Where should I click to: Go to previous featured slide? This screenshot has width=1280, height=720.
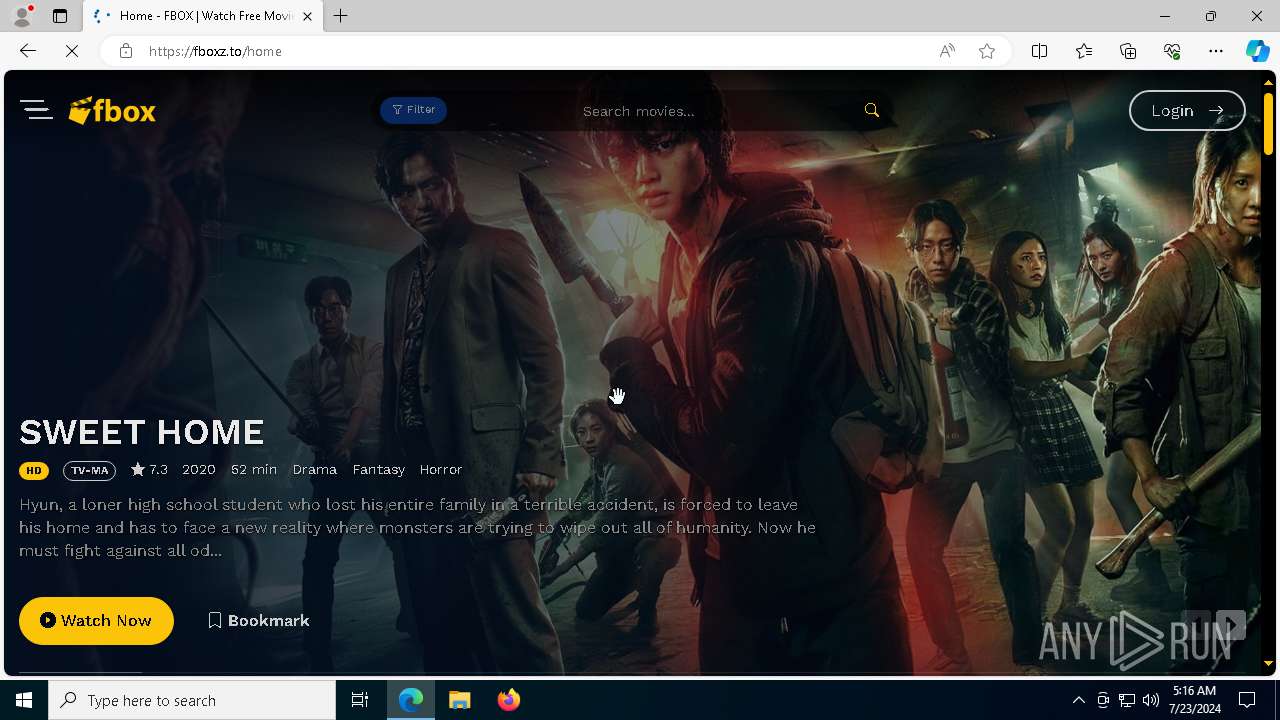click(x=1196, y=626)
